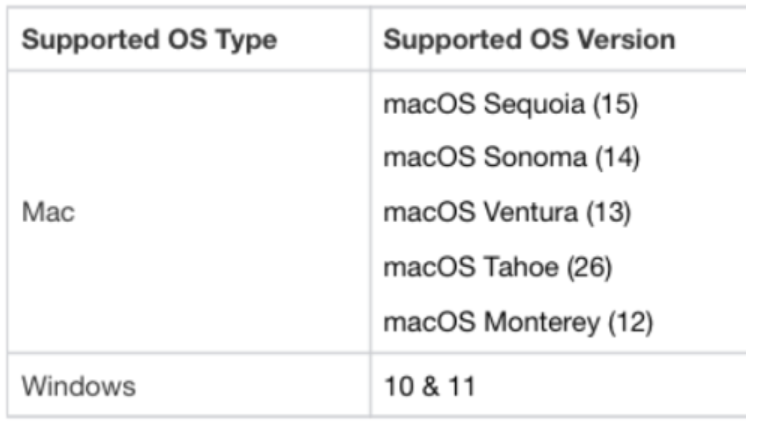Click the "Supported OS Version" column header
This screenshot has height=430, width=781.
[529, 41]
